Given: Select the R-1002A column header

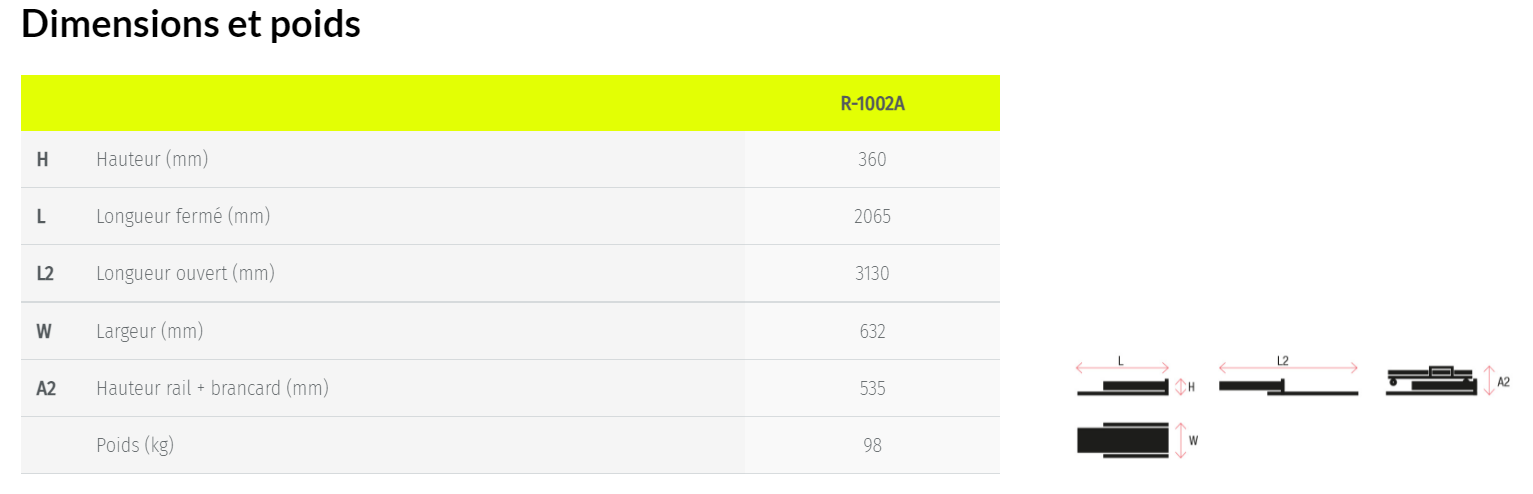Looking at the screenshot, I should (872, 103).
